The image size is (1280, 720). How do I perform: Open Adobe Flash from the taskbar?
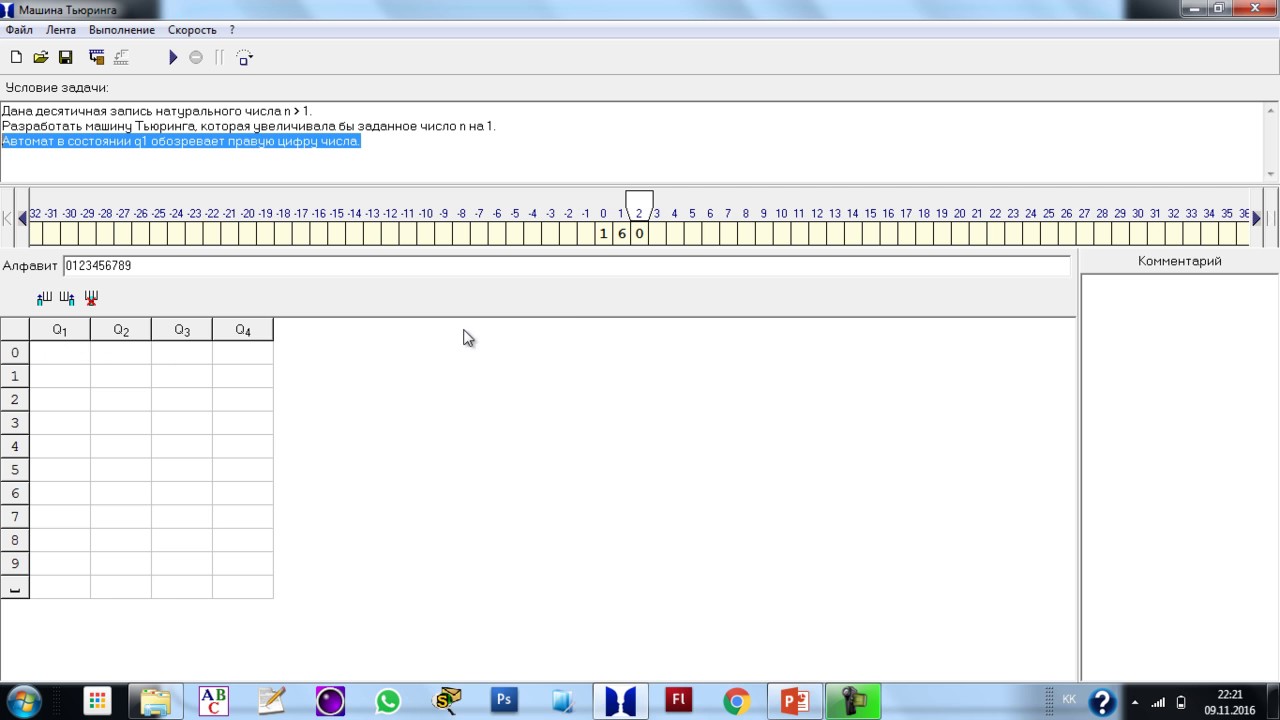coord(679,701)
